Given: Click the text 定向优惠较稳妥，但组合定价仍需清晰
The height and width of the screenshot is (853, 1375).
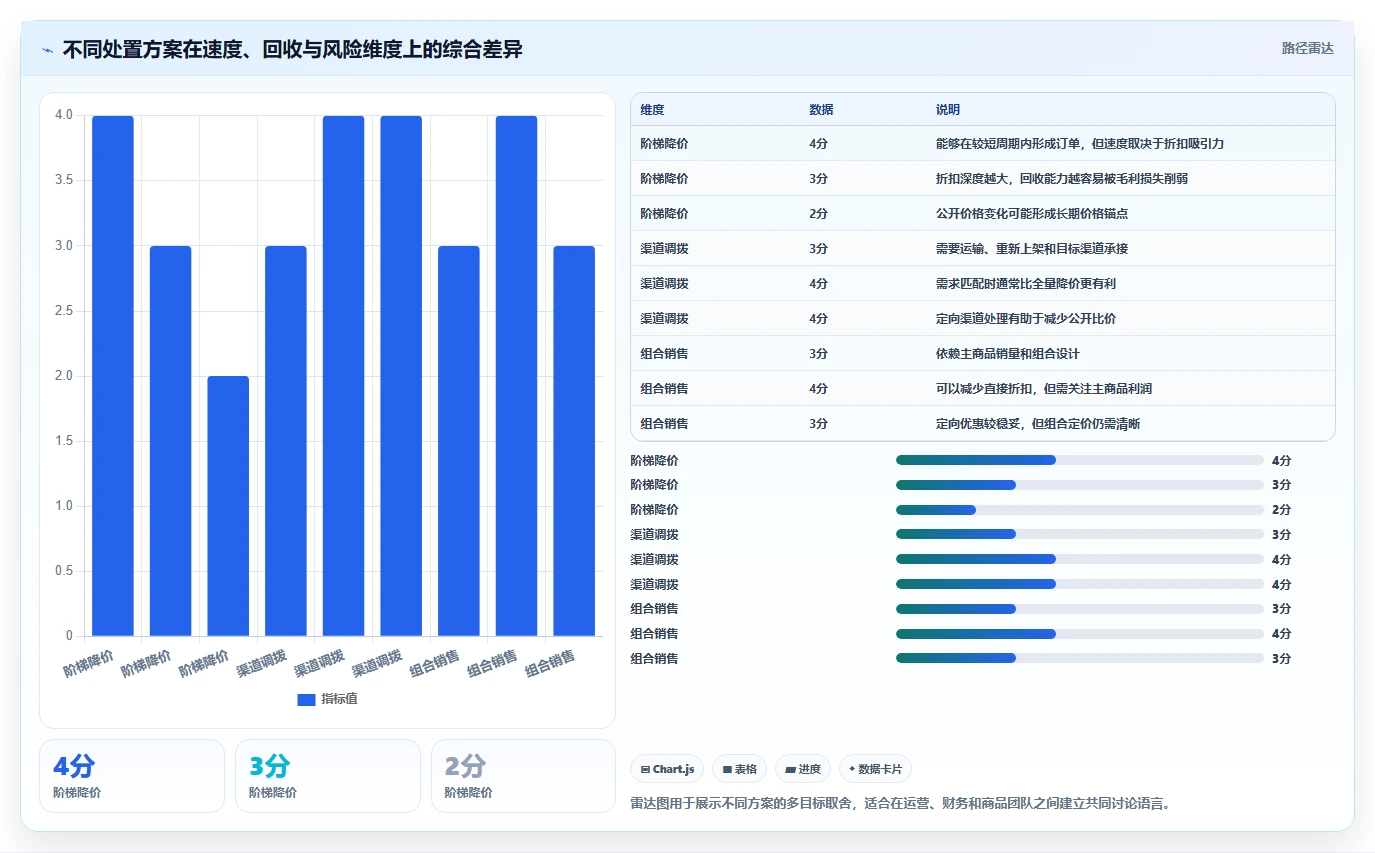Looking at the screenshot, I should click(x=1038, y=424).
